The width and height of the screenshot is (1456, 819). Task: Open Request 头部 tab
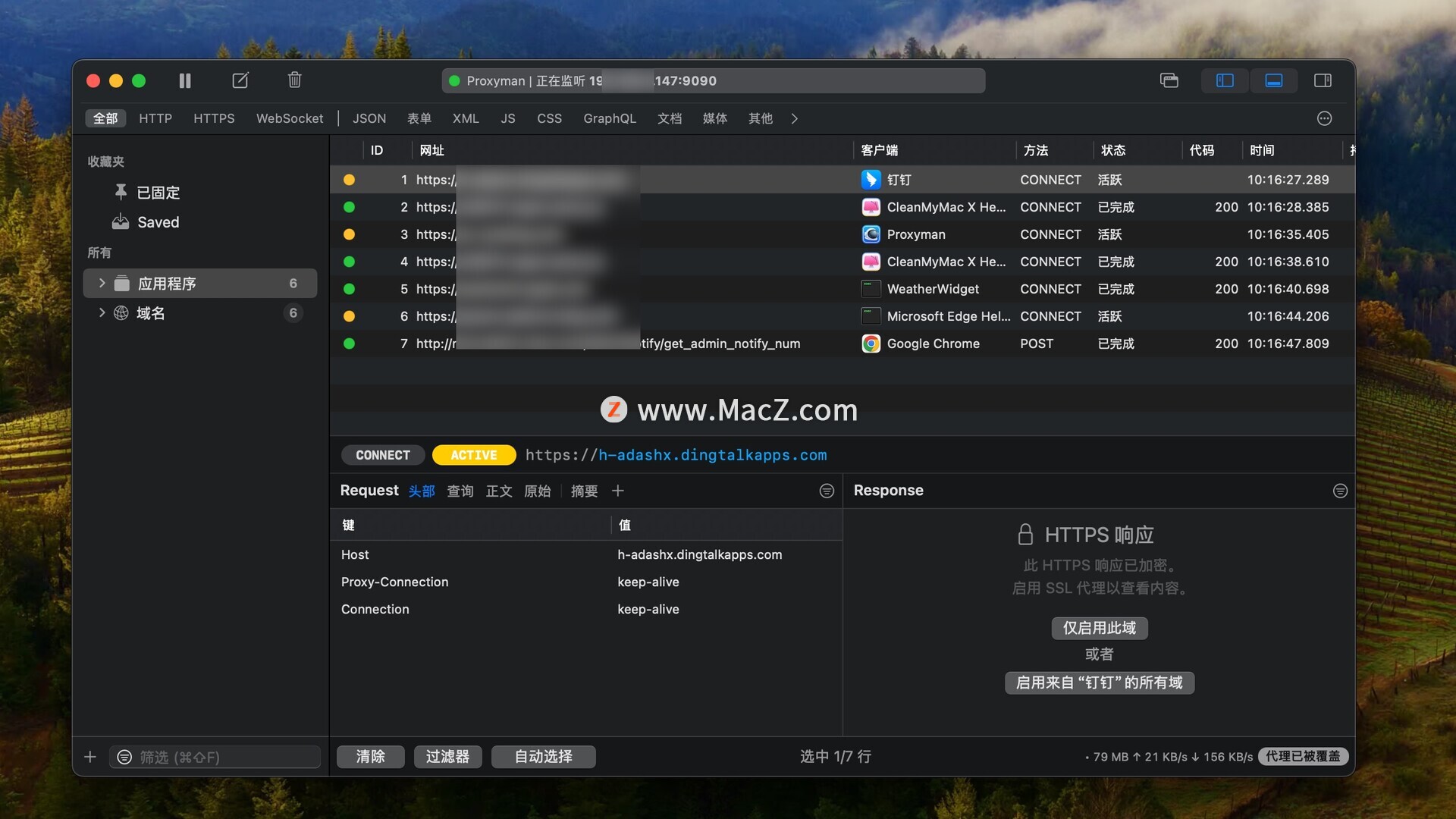click(422, 491)
